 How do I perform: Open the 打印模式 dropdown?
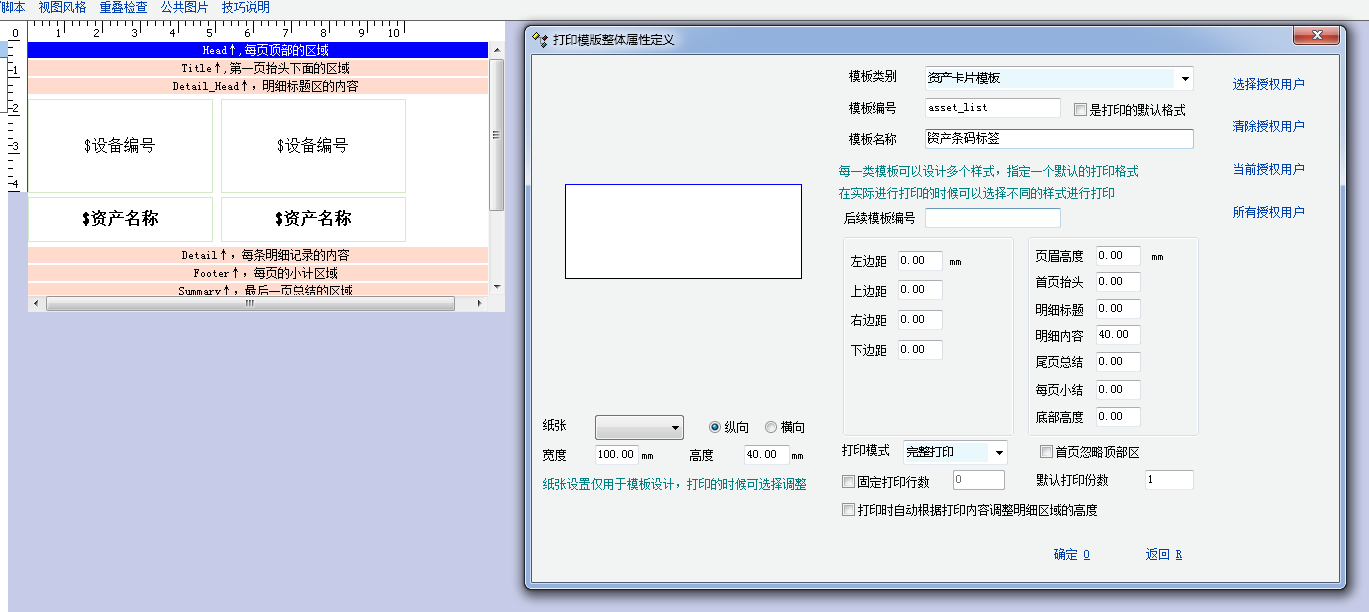pos(998,453)
